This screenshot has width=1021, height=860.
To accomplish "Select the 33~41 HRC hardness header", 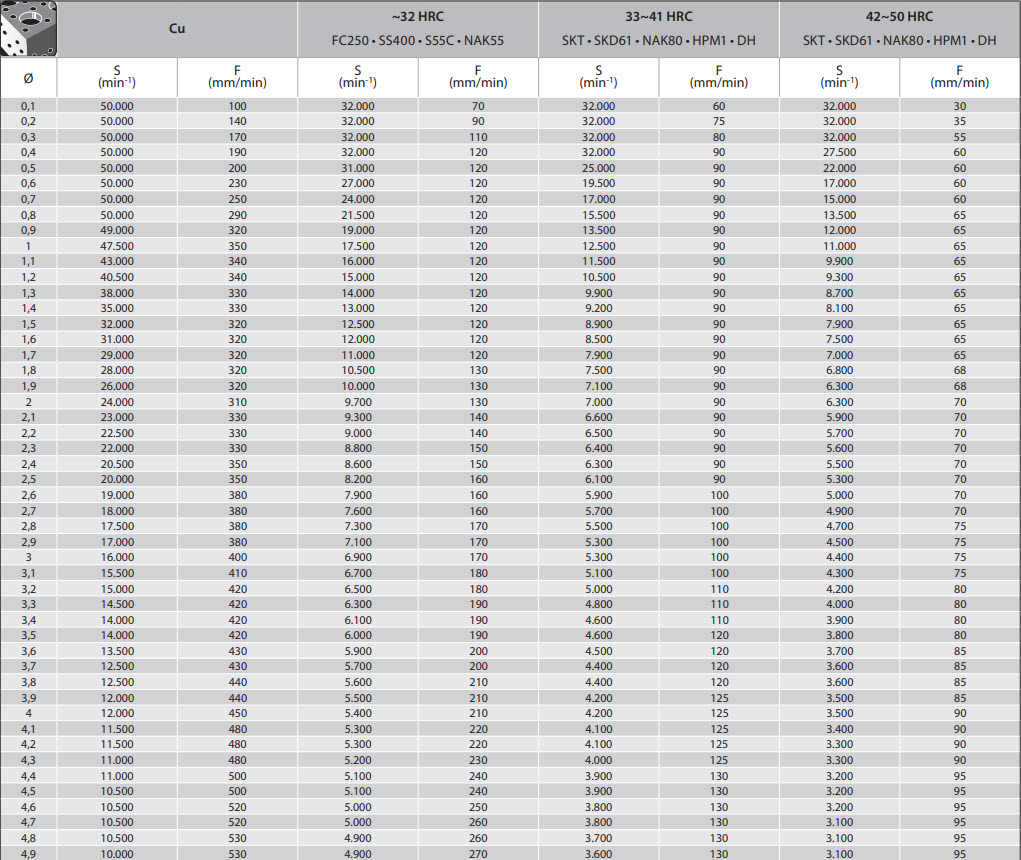I will (658, 17).
